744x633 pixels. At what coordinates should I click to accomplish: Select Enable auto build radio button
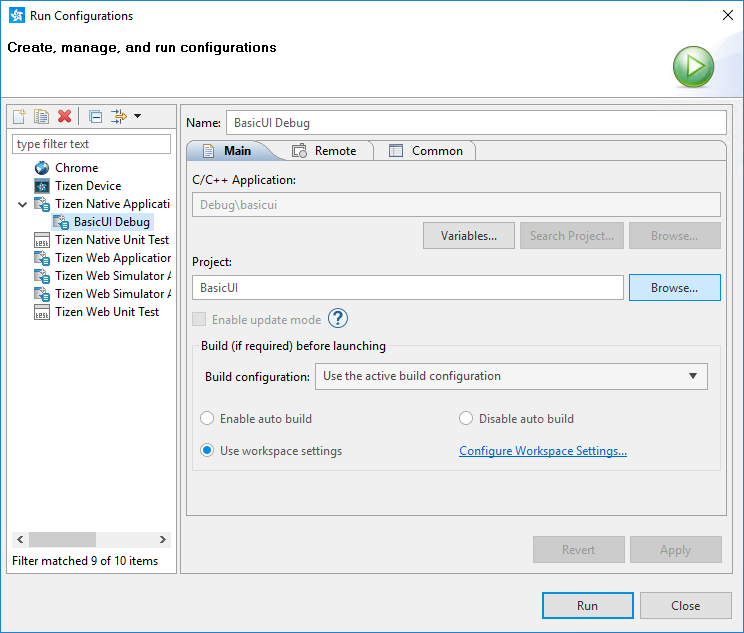click(207, 419)
